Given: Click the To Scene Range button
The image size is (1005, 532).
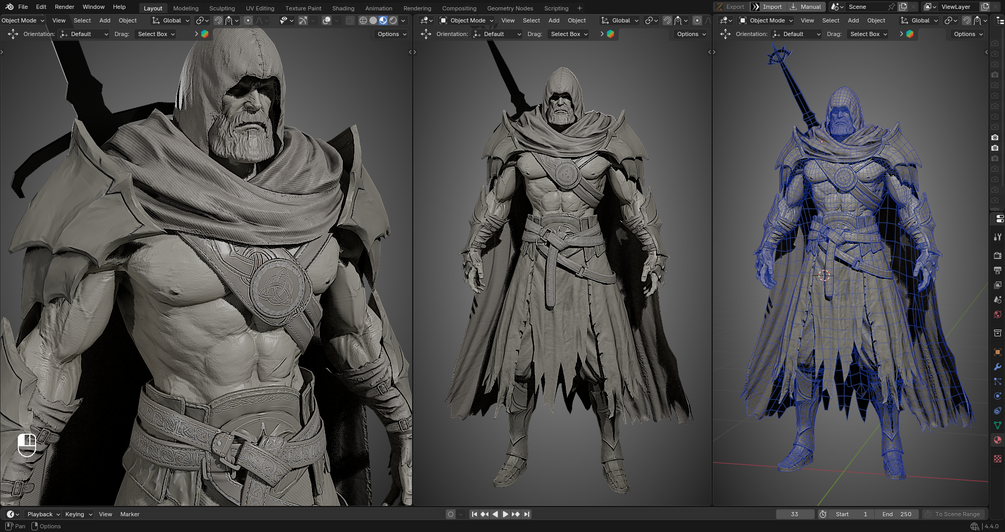Looking at the screenshot, I should pos(952,514).
